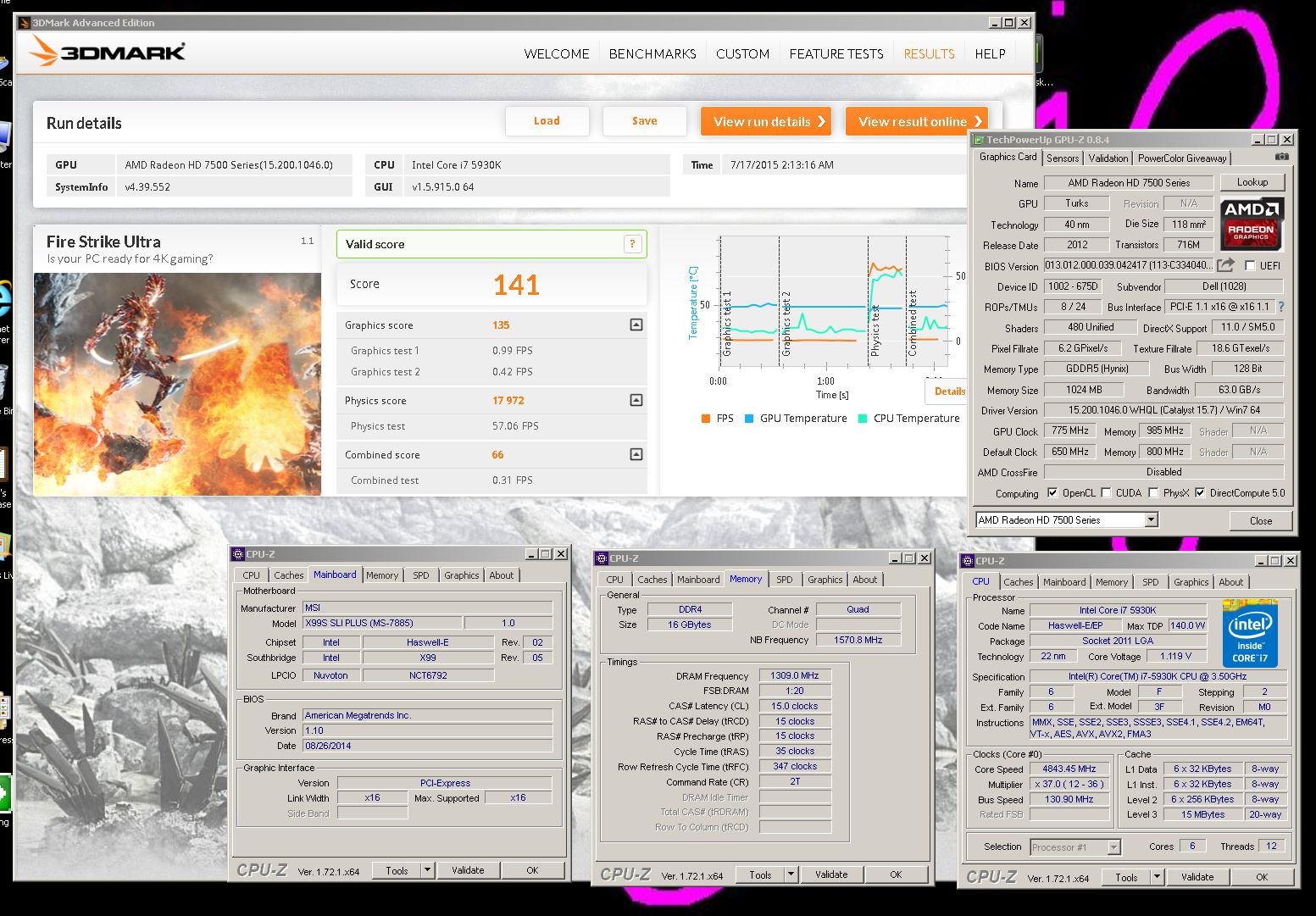
Task: Click the overall score value 141
Action: pos(516,285)
